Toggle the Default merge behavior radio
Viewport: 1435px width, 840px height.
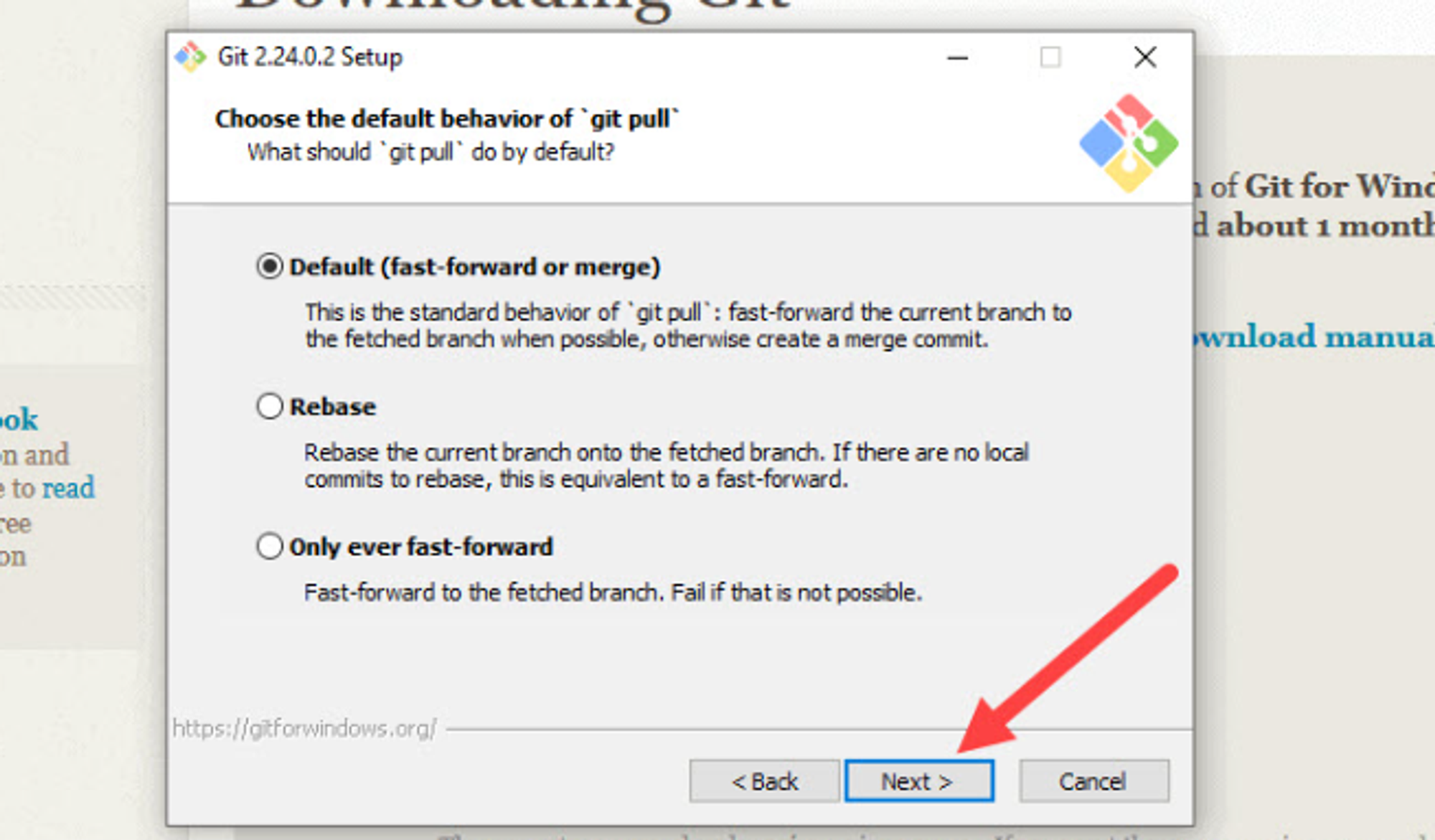[x=271, y=266]
